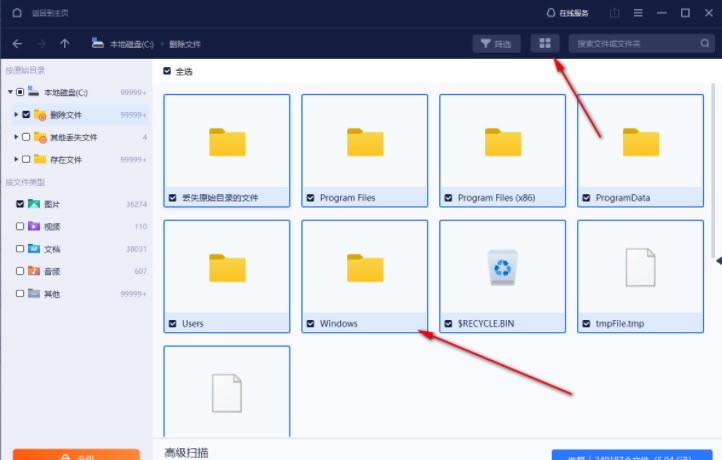722x460 pixels.
Task: Uncheck the 图片 file type checkbox
Action: point(20,204)
